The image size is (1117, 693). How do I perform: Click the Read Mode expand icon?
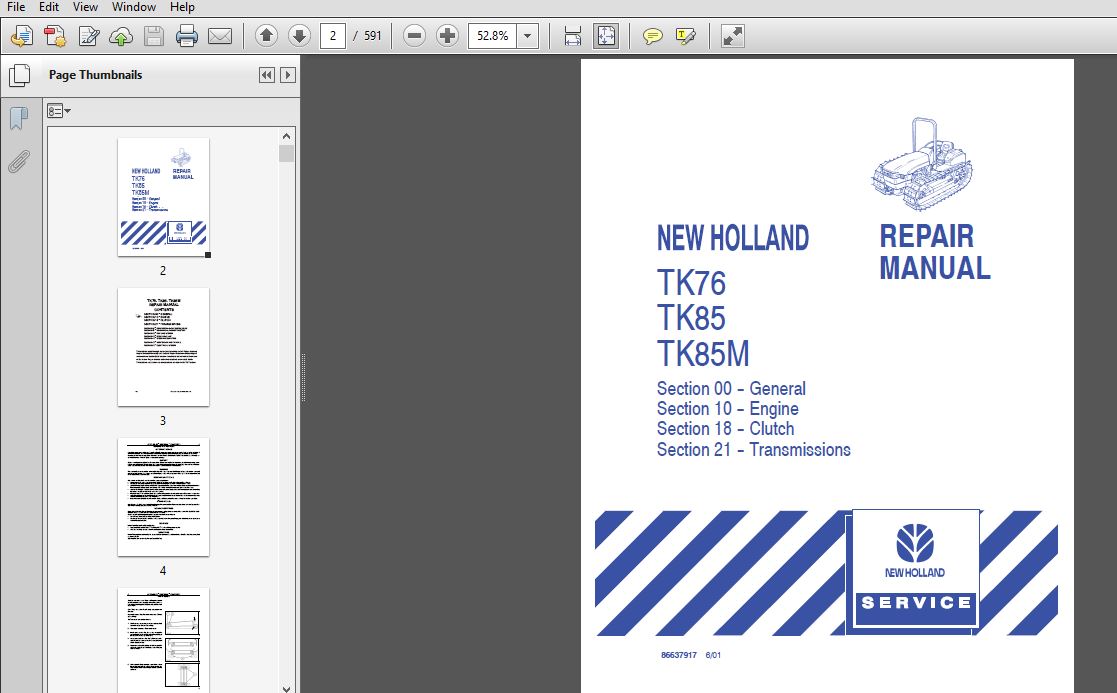732,36
